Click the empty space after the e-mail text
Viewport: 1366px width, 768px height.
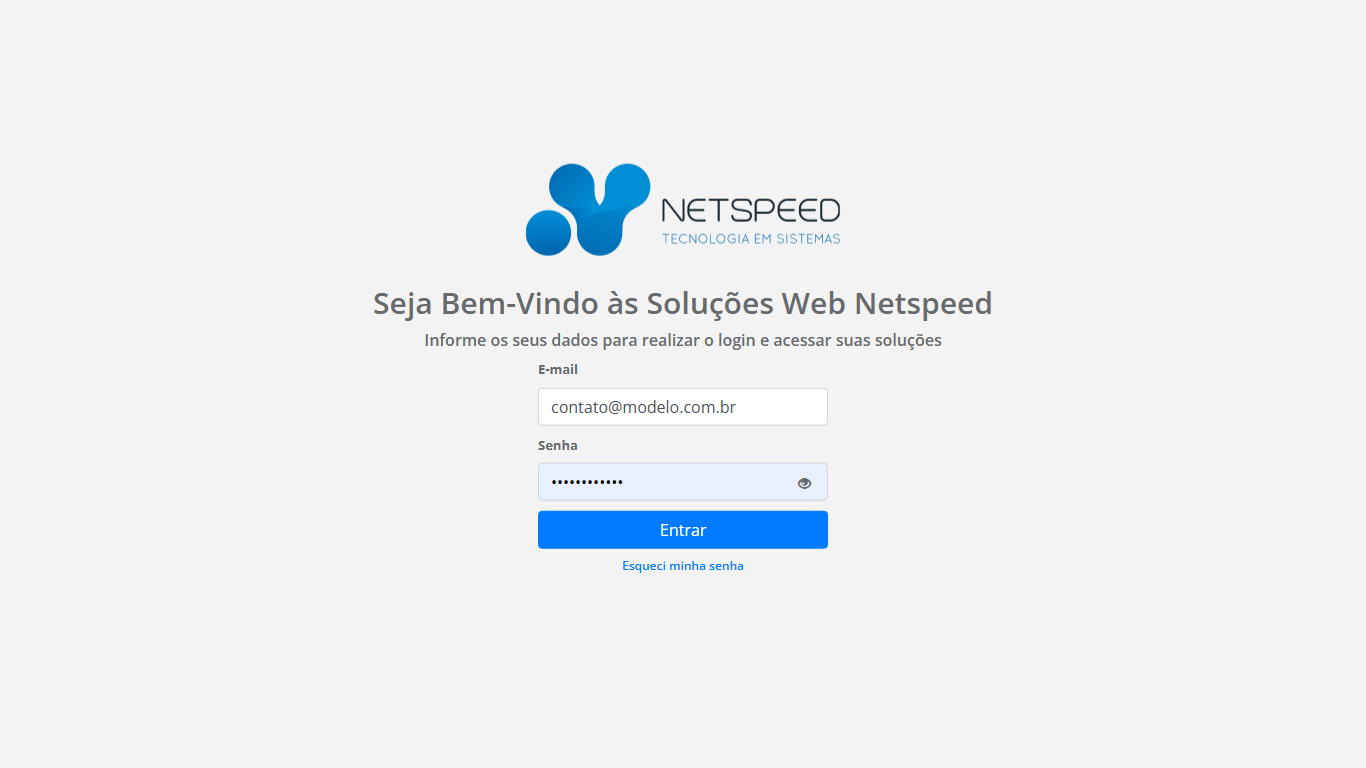pos(780,407)
